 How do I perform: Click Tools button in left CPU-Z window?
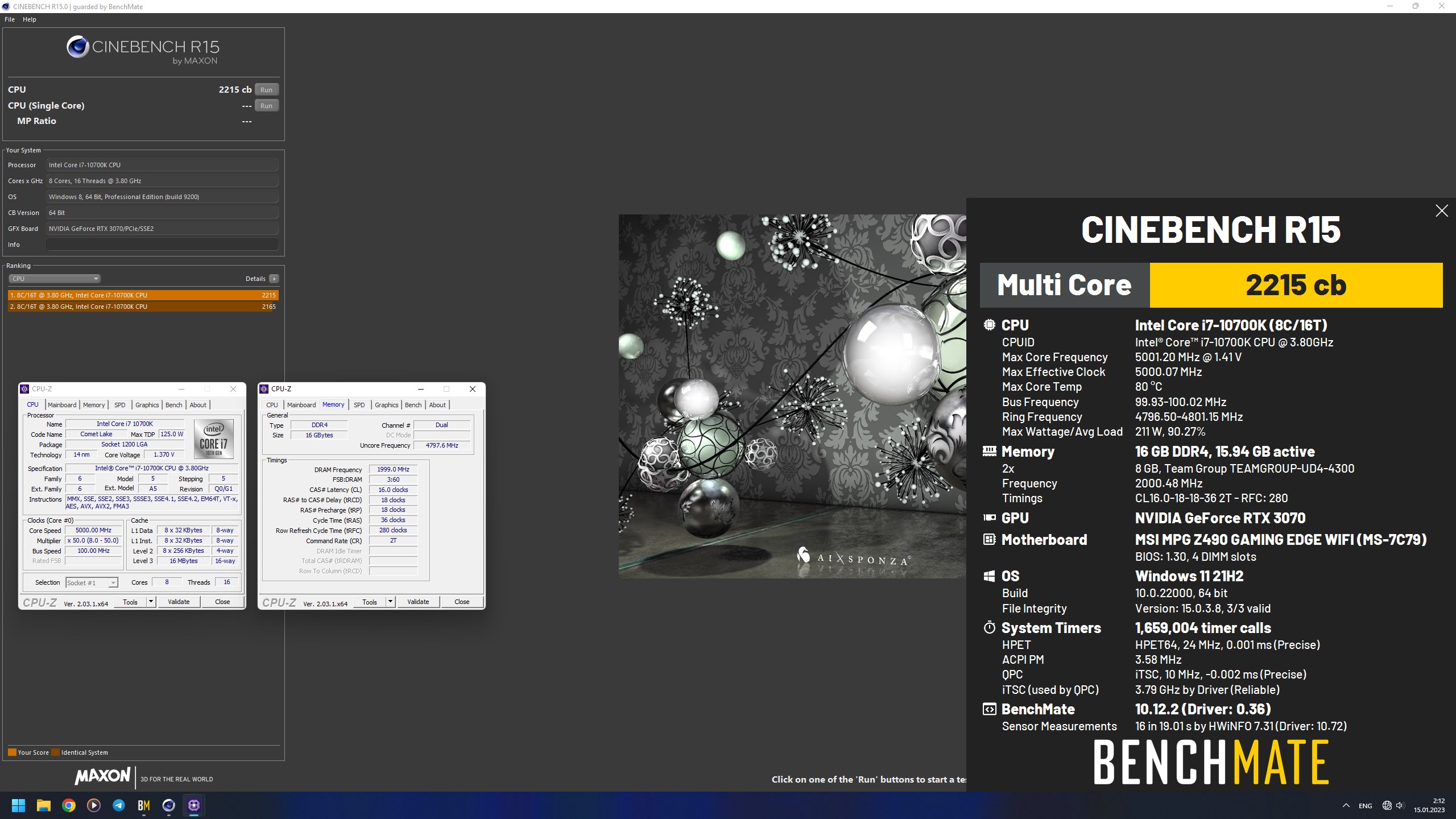(x=130, y=602)
